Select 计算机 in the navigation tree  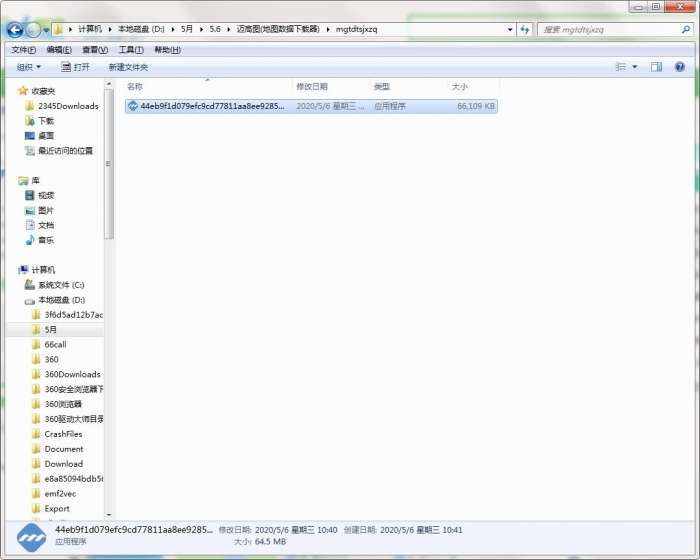point(43,270)
